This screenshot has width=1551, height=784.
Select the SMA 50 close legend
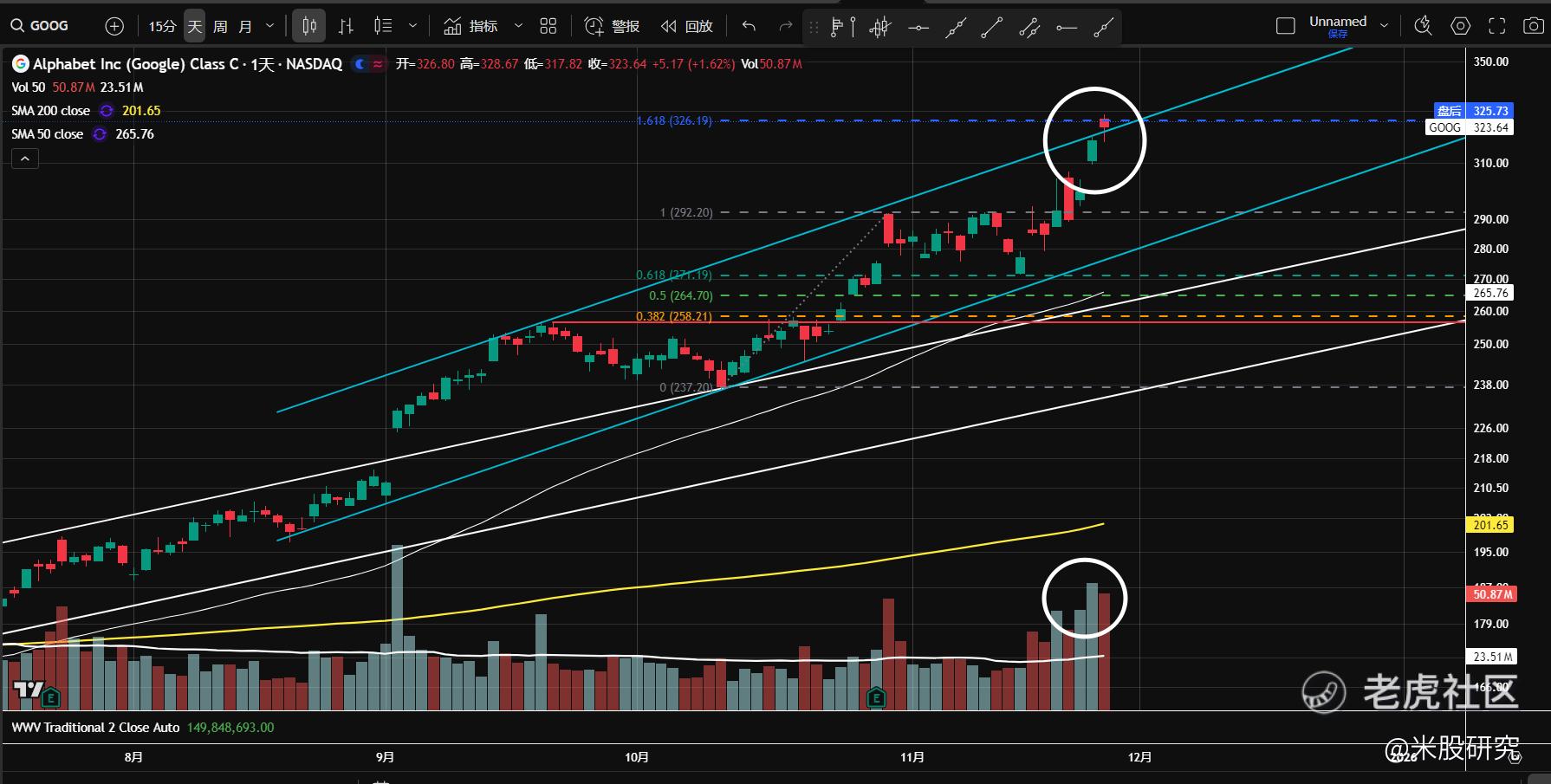click(47, 134)
